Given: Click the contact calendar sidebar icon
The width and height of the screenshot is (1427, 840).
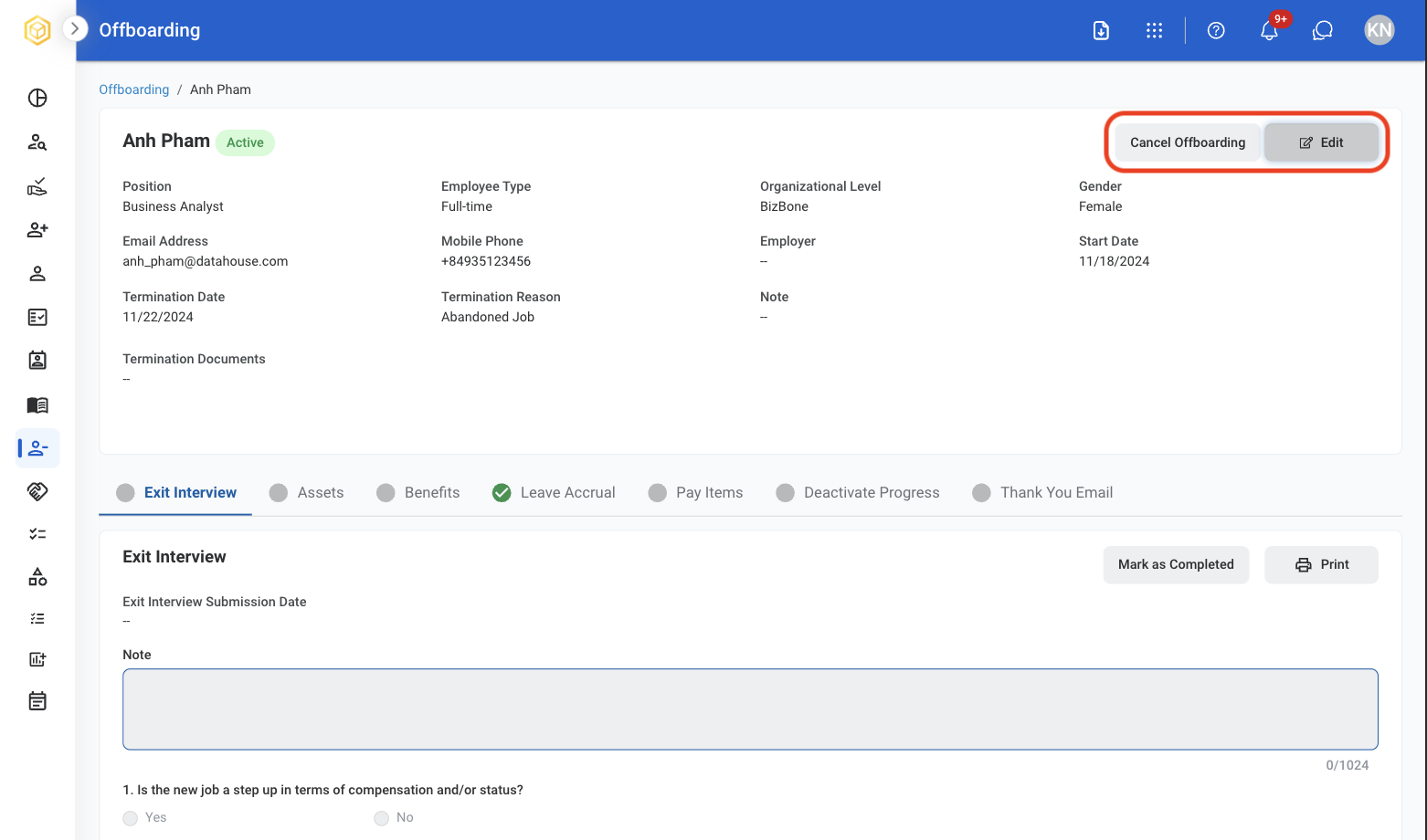Looking at the screenshot, I should pos(37,360).
